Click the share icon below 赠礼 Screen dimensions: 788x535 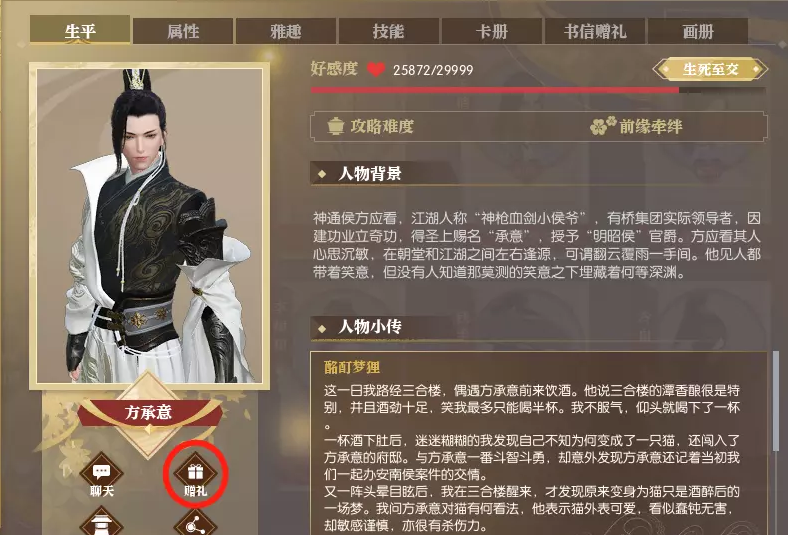click(x=195, y=523)
